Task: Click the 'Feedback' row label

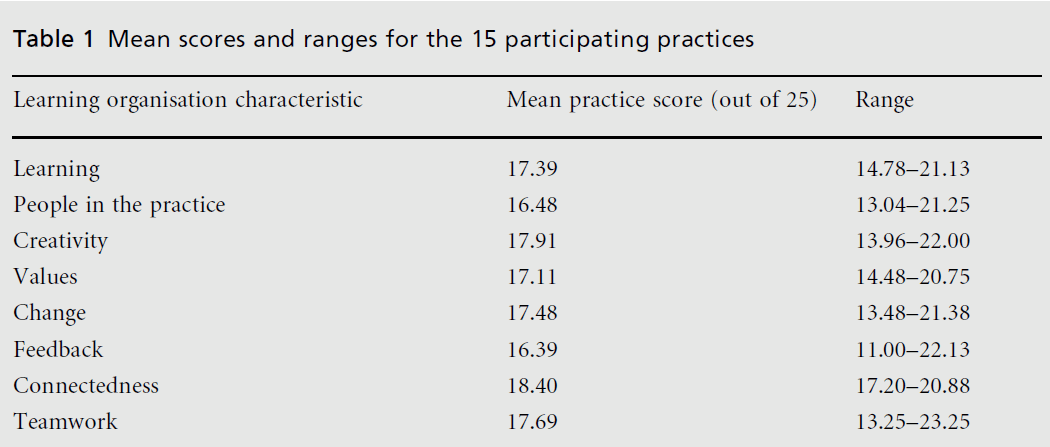Action: coord(58,349)
